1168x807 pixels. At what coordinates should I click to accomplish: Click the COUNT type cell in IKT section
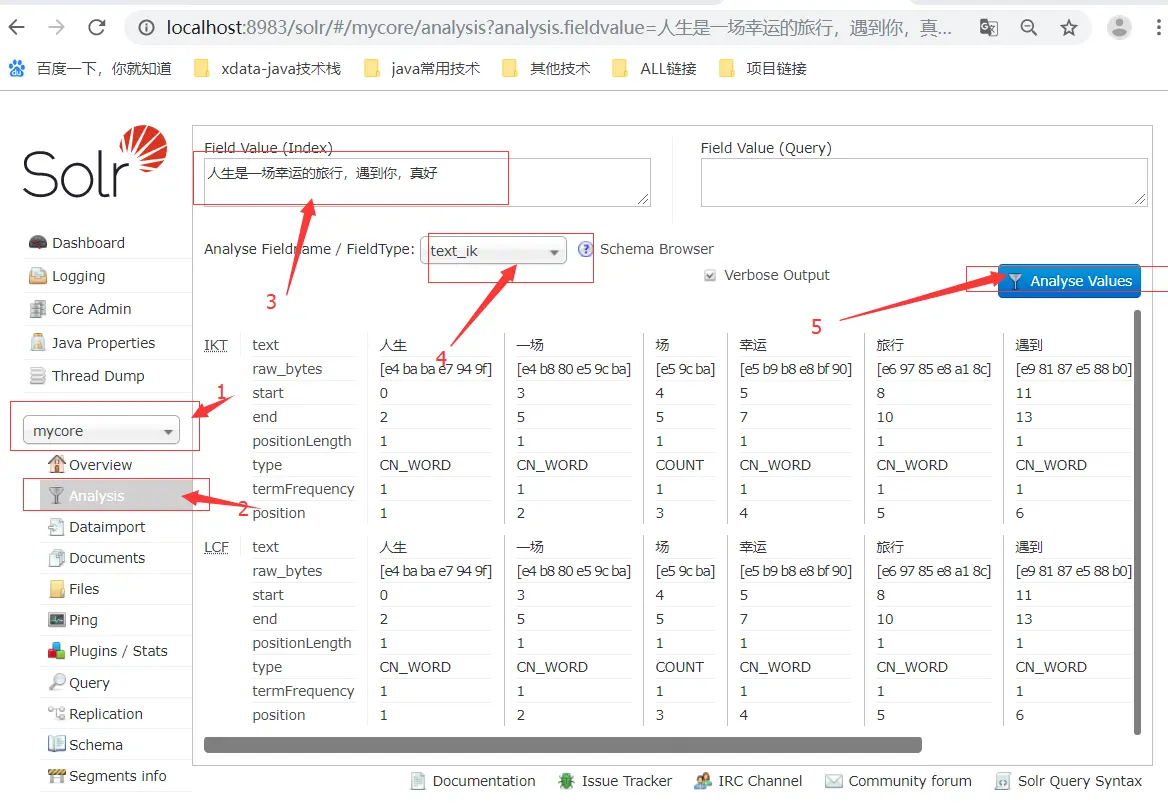(679, 465)
